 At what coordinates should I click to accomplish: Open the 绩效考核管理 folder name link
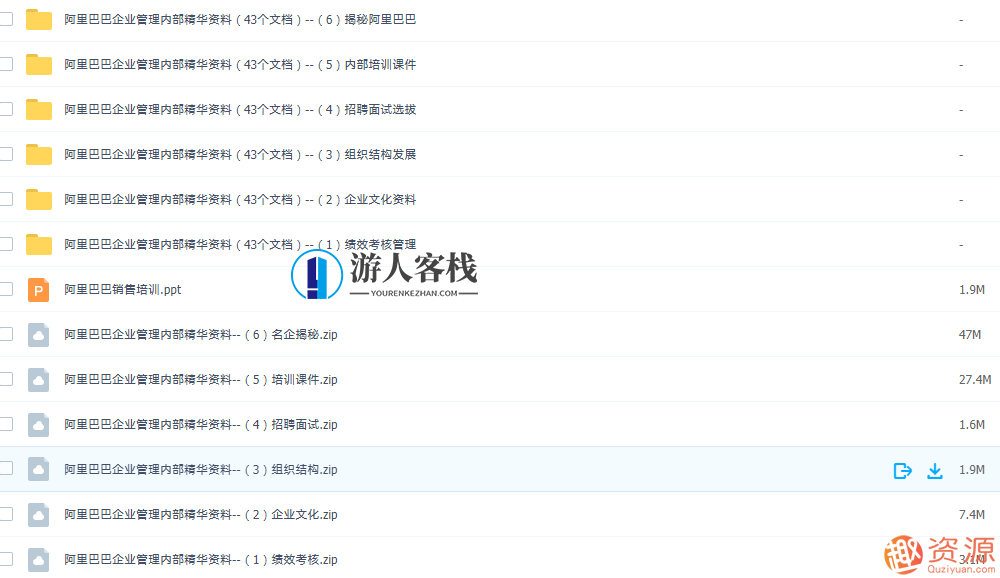[240, 243]
